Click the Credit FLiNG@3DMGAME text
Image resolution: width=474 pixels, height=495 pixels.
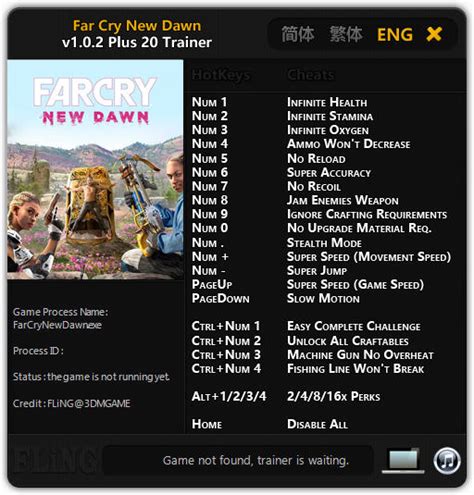pyautogui.click(x=72, y=403)
